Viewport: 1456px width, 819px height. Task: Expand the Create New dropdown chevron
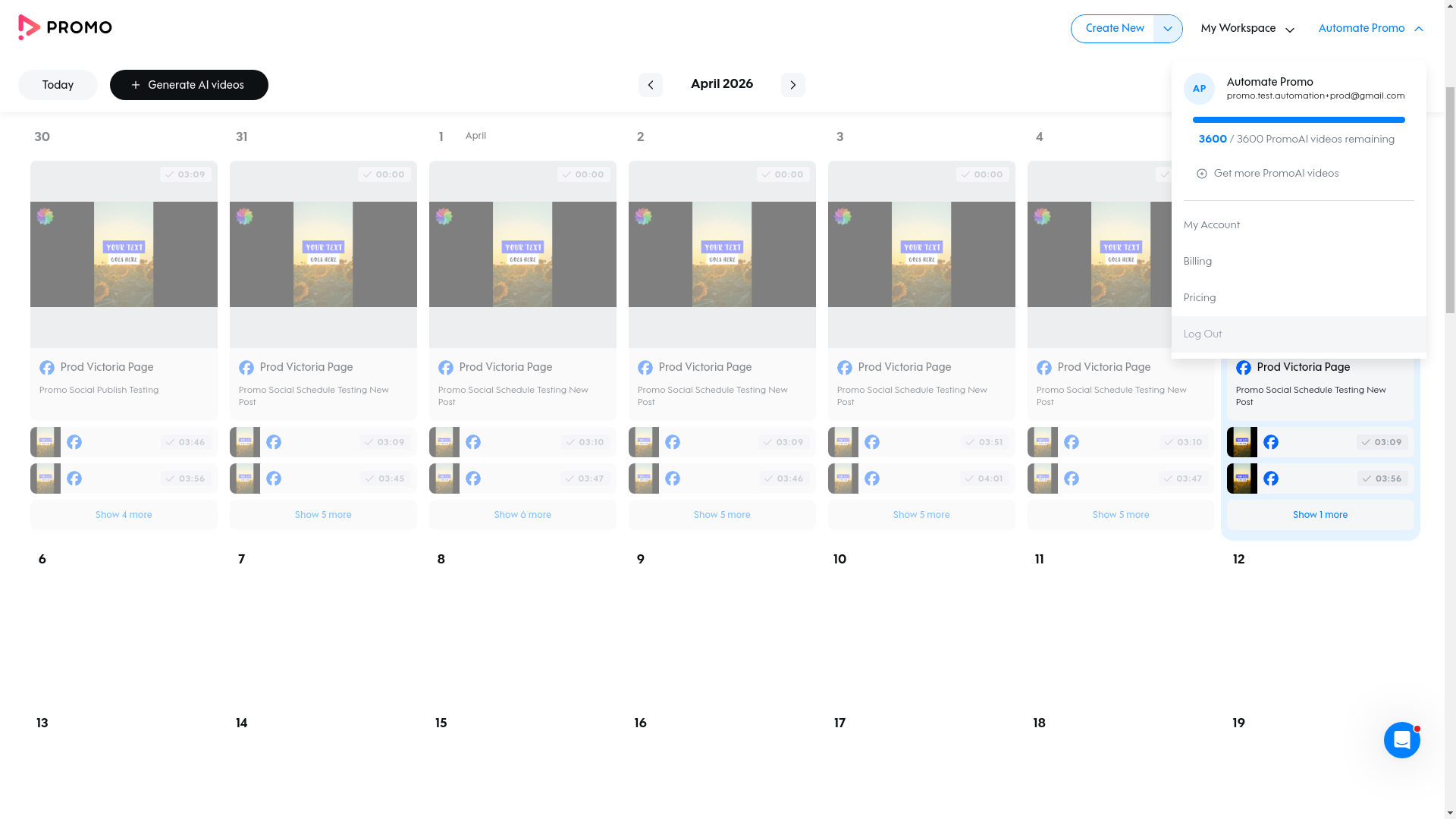(1166, 28)
